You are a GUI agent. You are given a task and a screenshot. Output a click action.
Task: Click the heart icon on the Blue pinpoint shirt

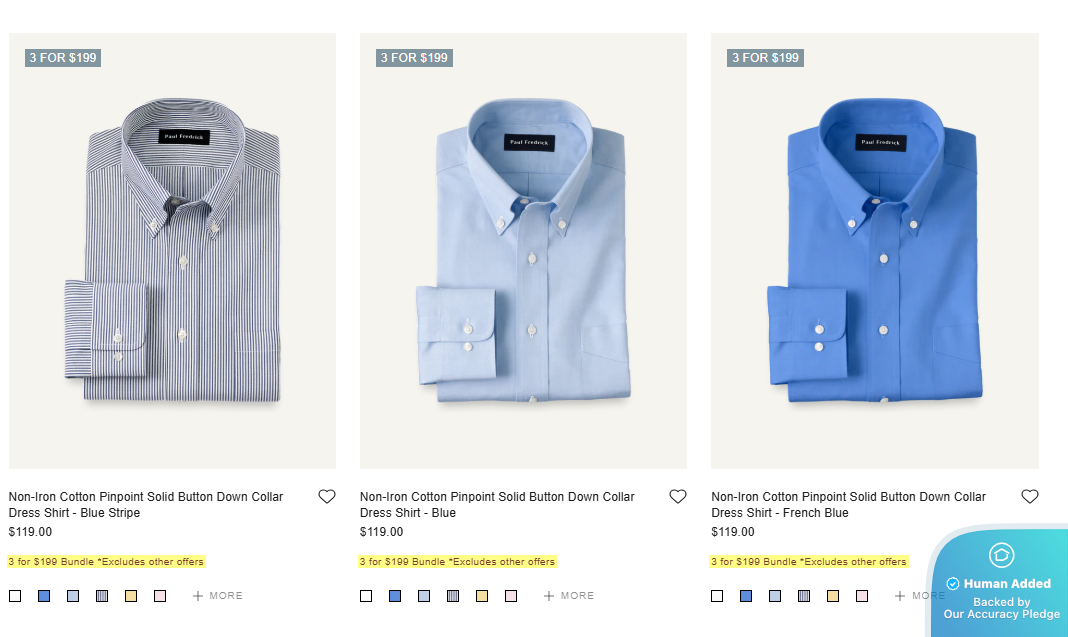pos(677,496)
